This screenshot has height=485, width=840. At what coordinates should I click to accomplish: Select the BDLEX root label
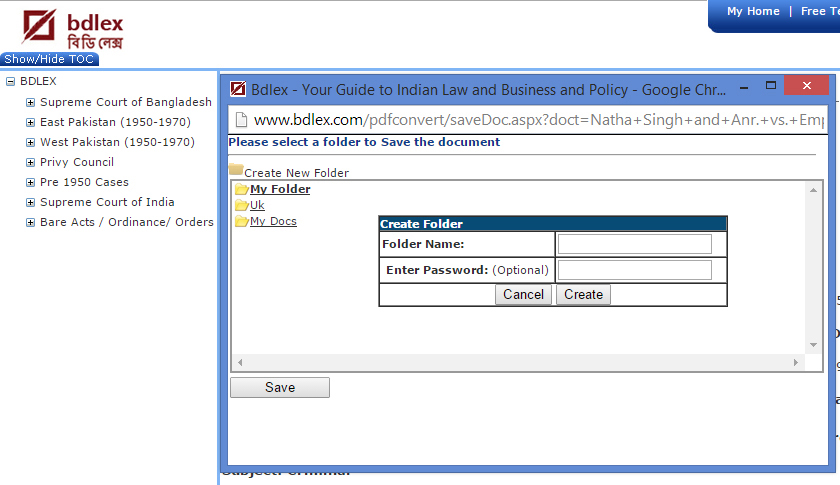(38, 81)
